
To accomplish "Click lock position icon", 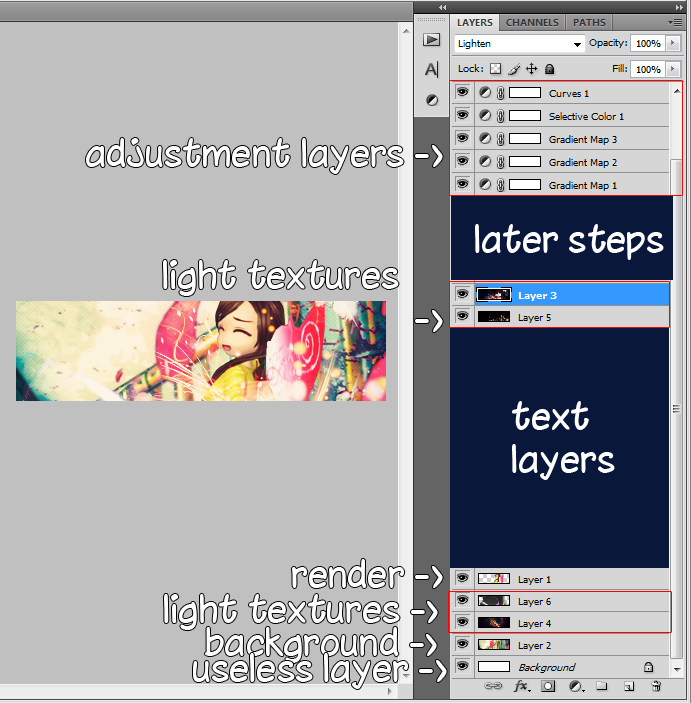I will tap(531, 69).
